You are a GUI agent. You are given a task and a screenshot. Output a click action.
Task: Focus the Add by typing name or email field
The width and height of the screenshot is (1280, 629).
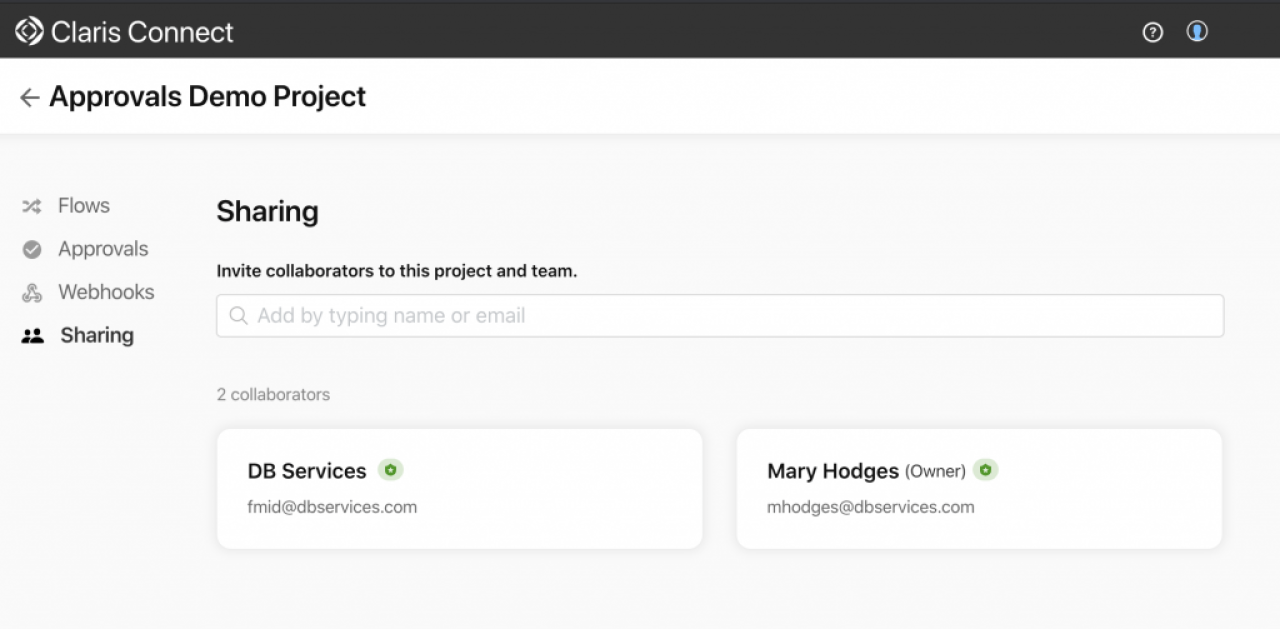click(x=720, y=315)
